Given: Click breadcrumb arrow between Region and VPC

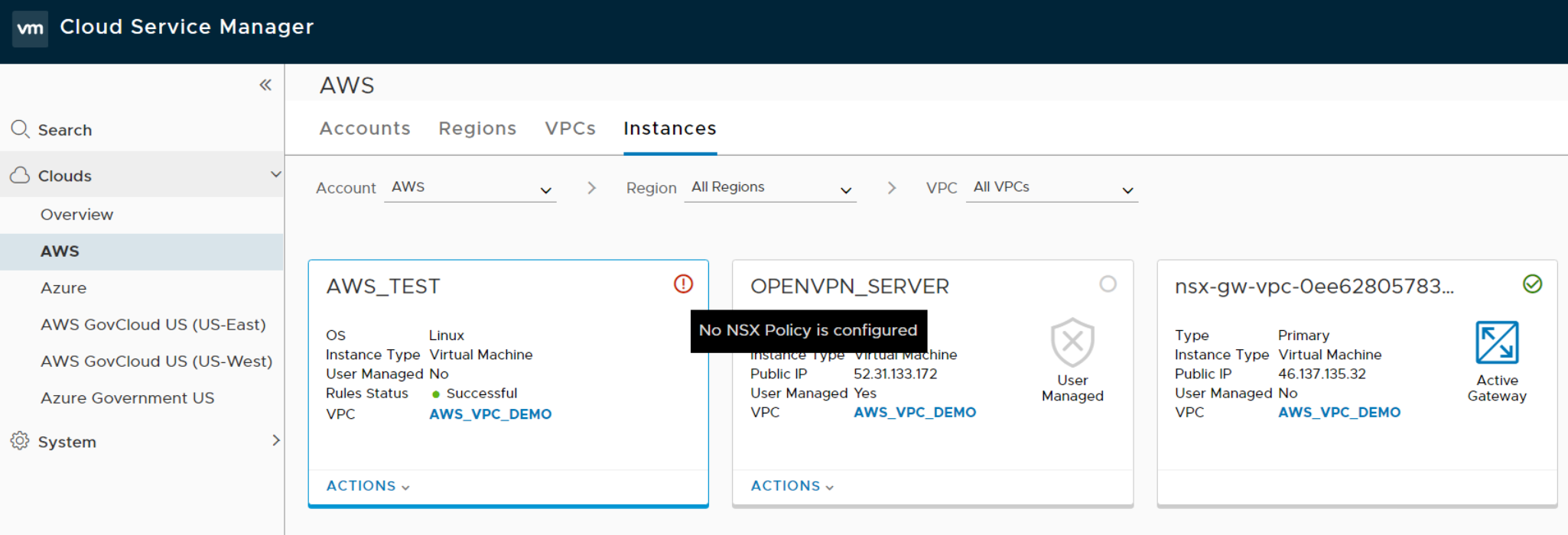Looking at the screenshot, I should click(891, 188).
